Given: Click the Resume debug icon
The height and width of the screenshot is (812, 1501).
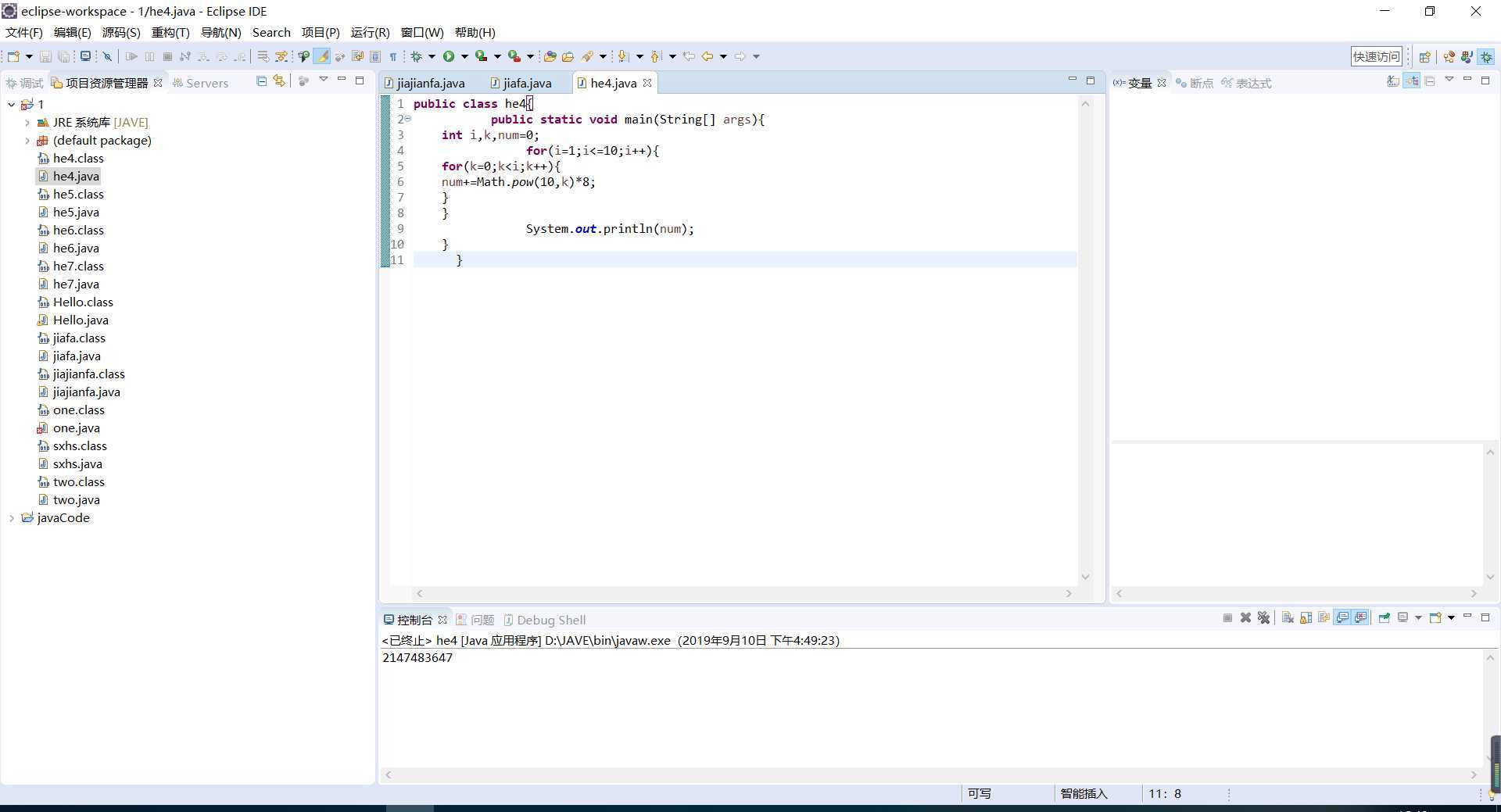Looking at the screenshot, I should (131, 56).
